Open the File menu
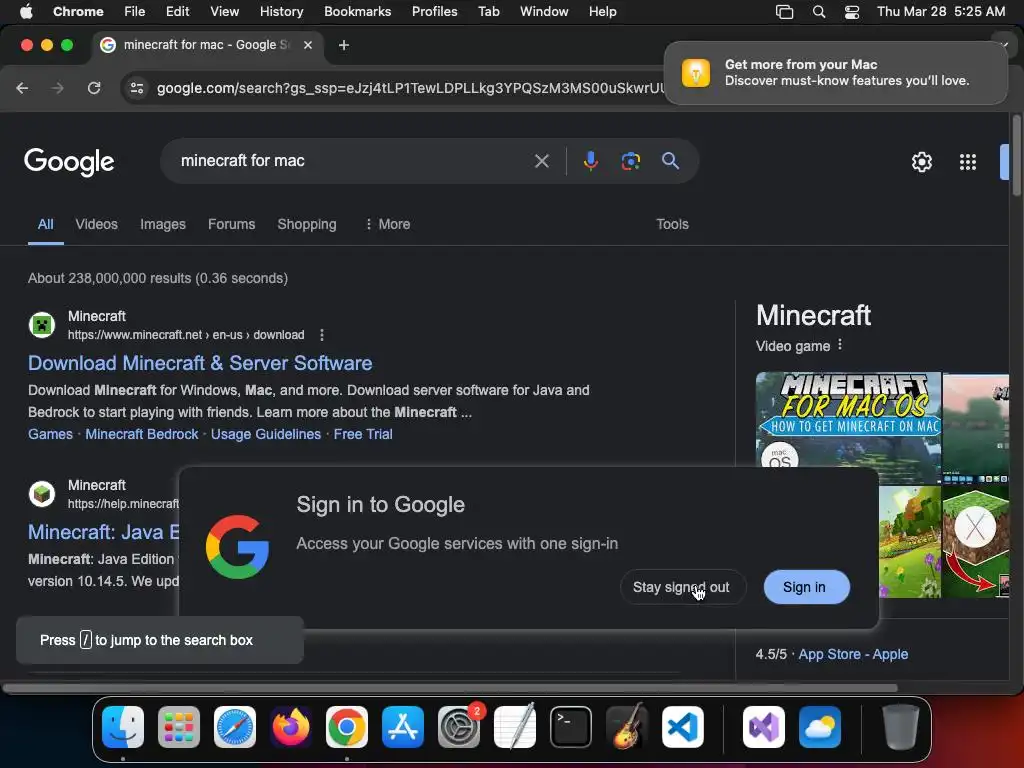The height and width of the screenshot is (768, 1024). click(x=135, y=11)
